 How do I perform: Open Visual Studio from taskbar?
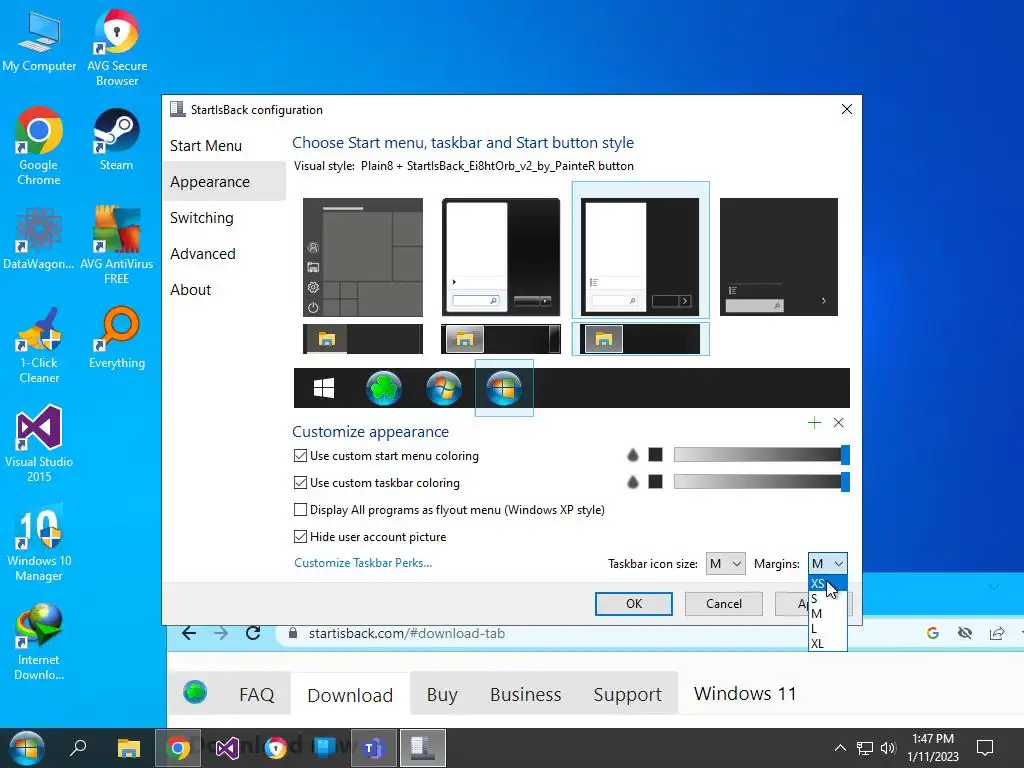pyautogui.click(x=227, y=748)
